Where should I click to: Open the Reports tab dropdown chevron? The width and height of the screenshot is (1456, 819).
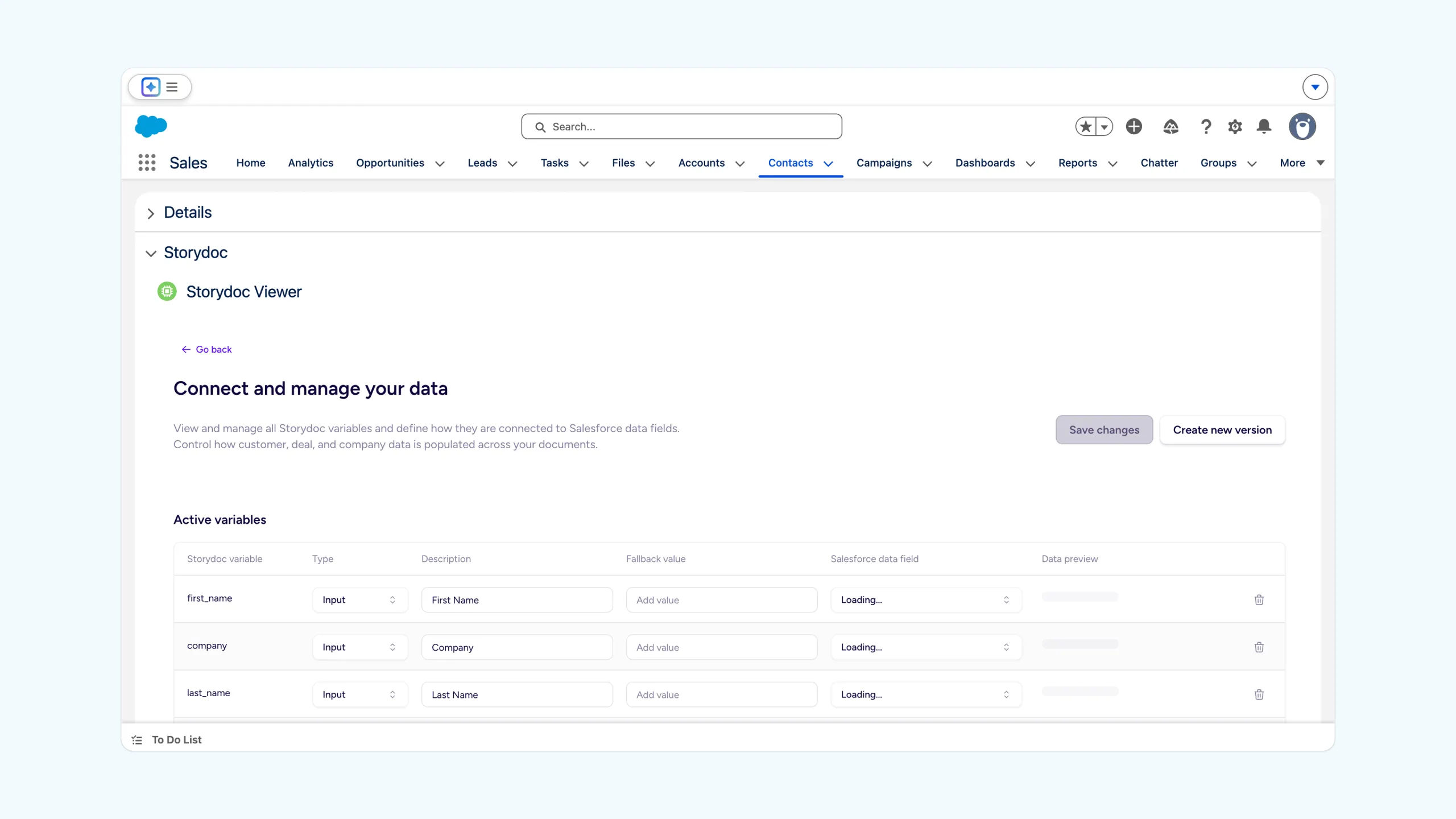click(1112, 164)
